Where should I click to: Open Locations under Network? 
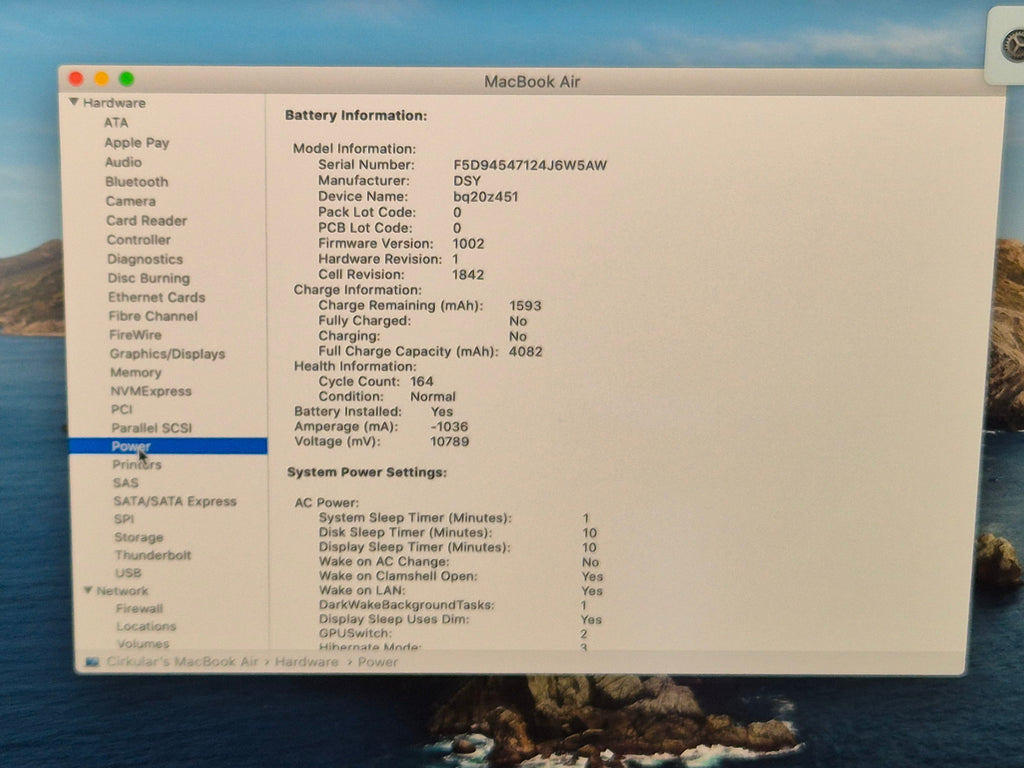pyautogui.click(x=146, y=626)
